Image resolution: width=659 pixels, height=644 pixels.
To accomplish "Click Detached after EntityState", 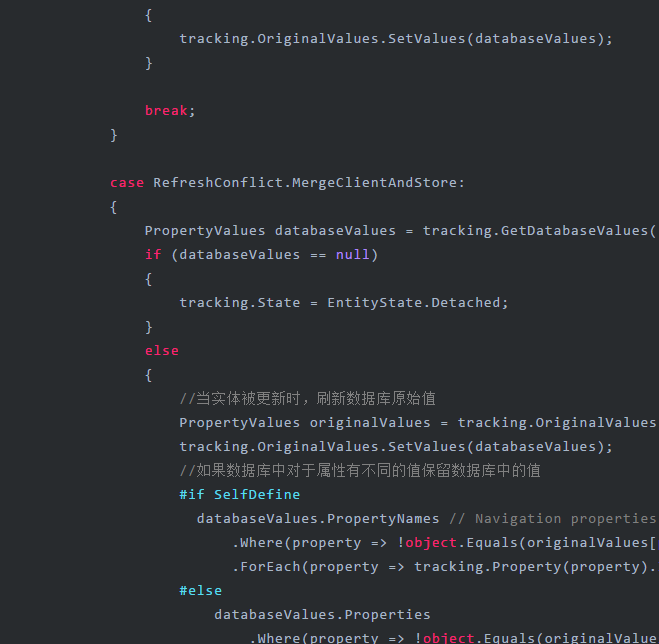I will [x=469, y=303].
